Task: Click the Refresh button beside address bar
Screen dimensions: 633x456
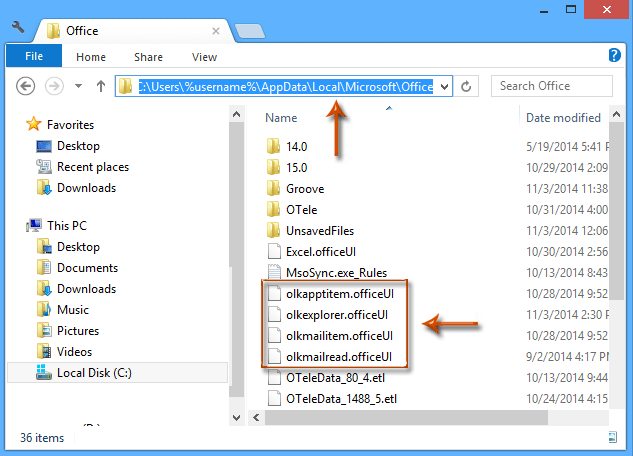Action: 467,87
